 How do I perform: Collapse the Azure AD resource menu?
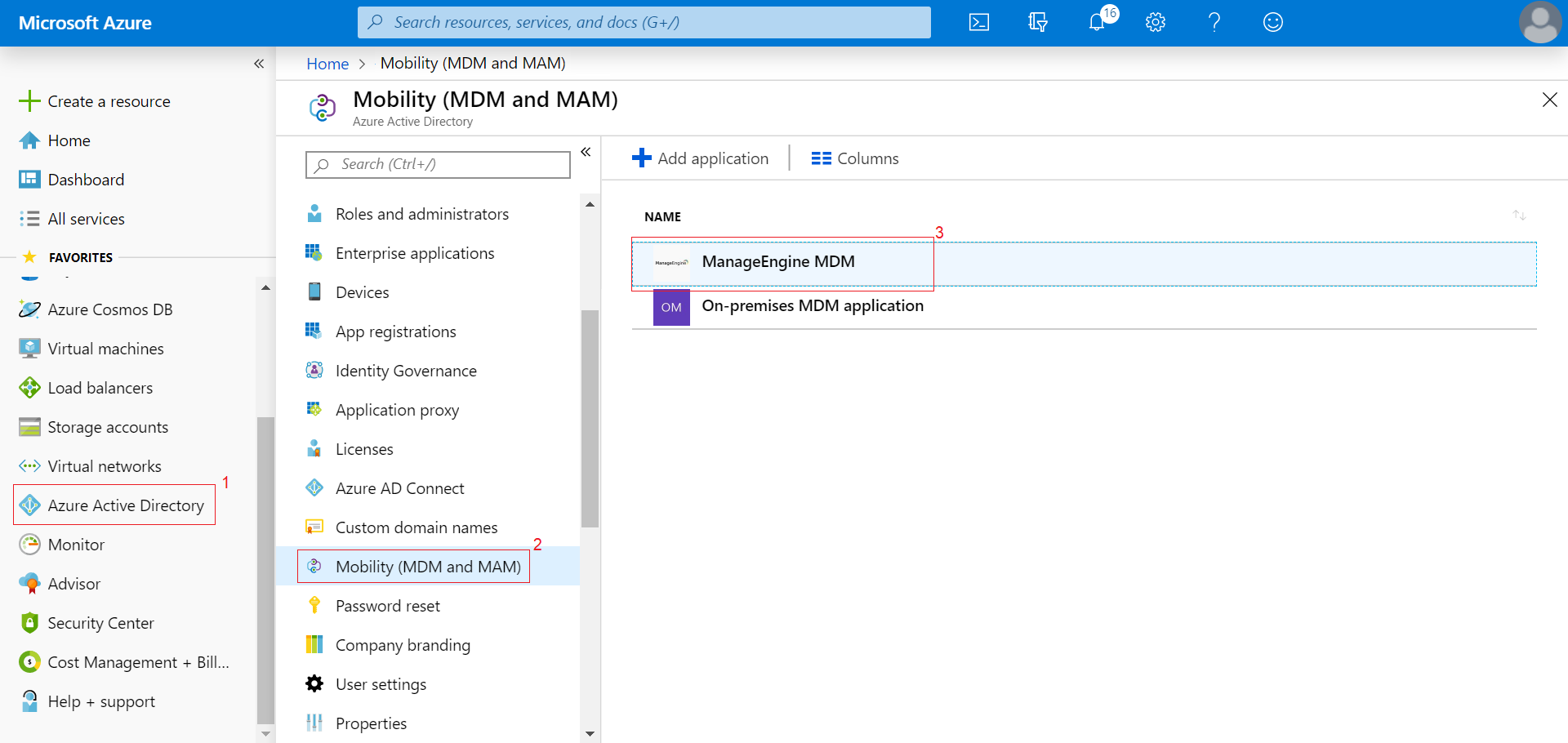coord(586,152)
